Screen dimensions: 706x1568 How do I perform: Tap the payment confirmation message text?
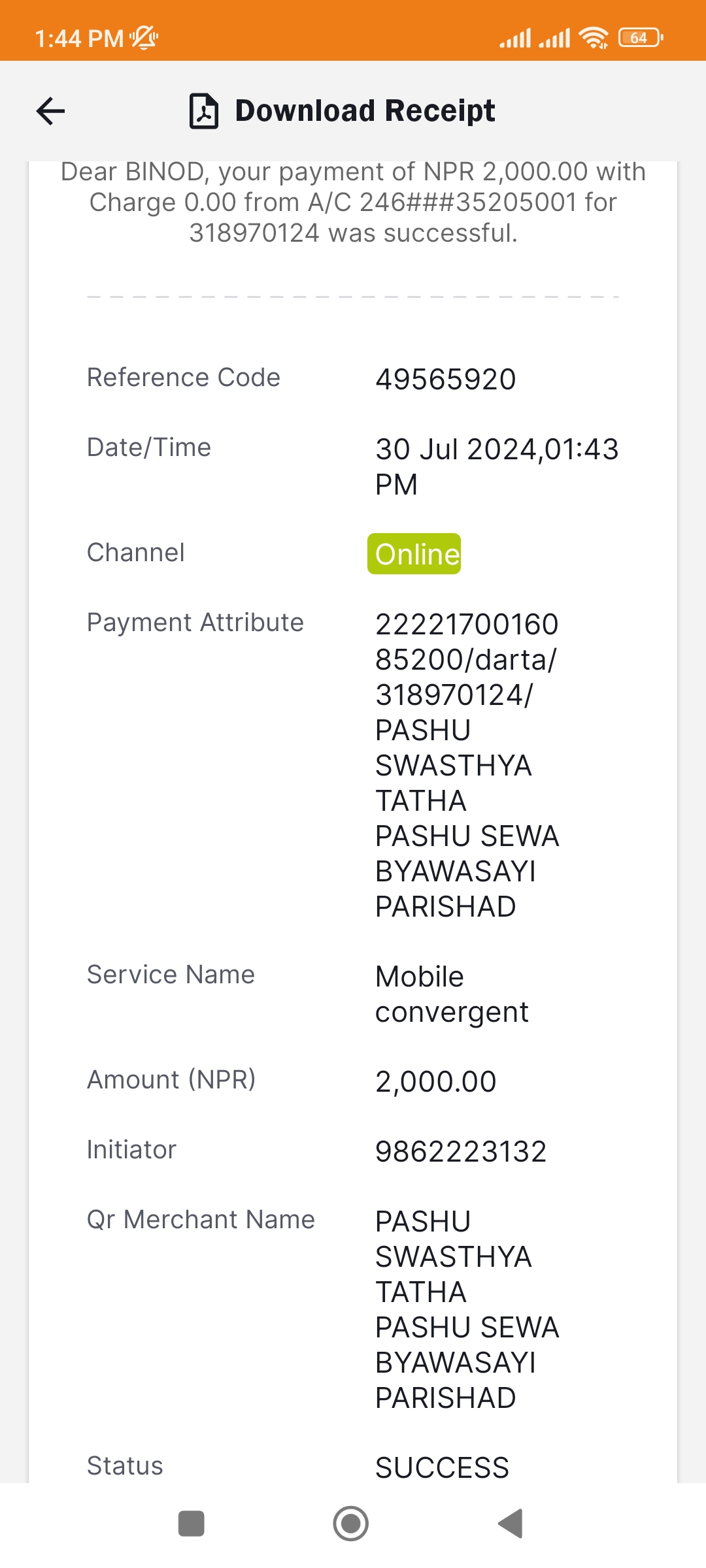click(x=353, y=203)
